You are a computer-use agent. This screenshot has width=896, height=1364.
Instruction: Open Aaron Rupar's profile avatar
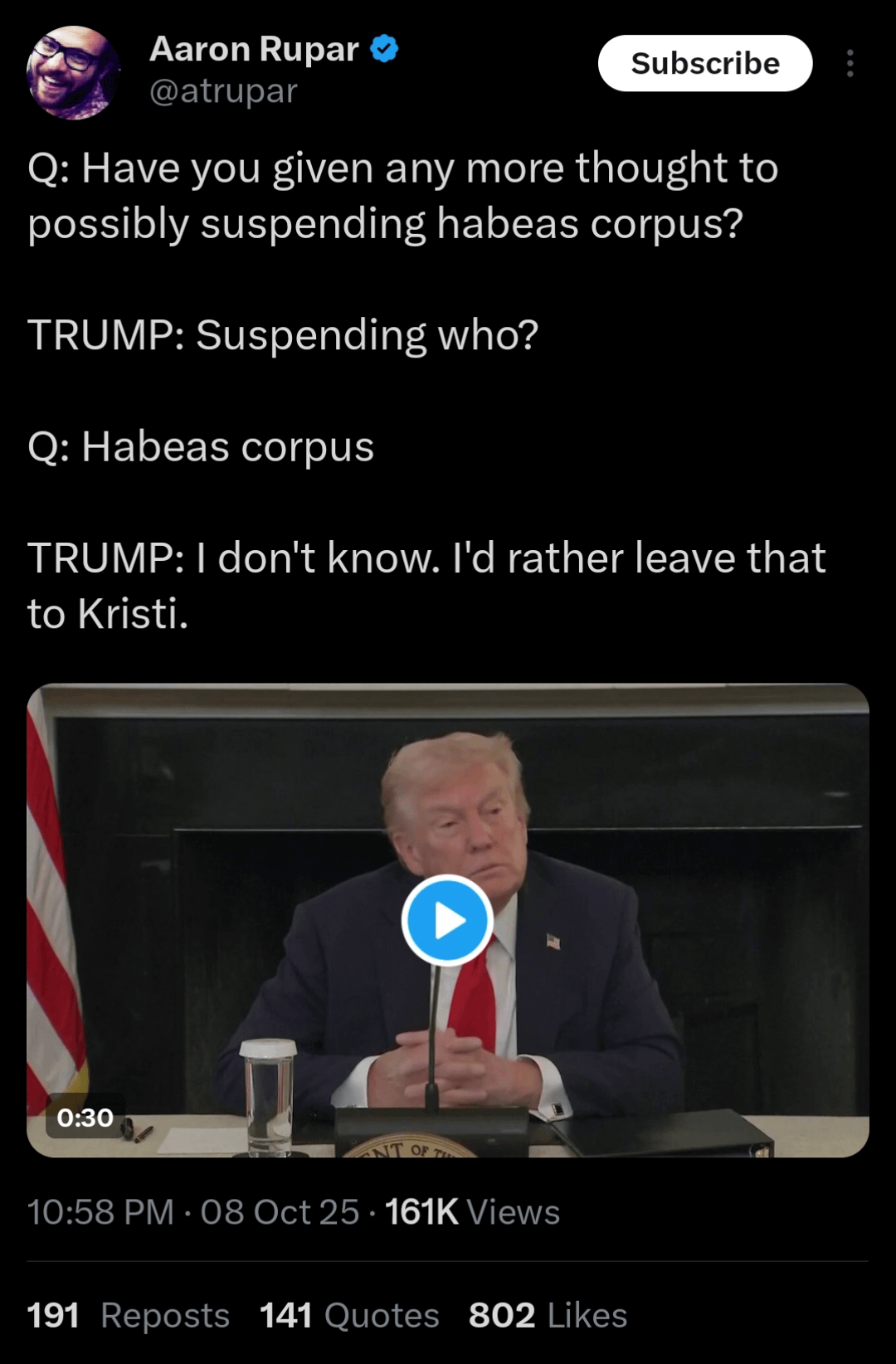coord(73,72)
